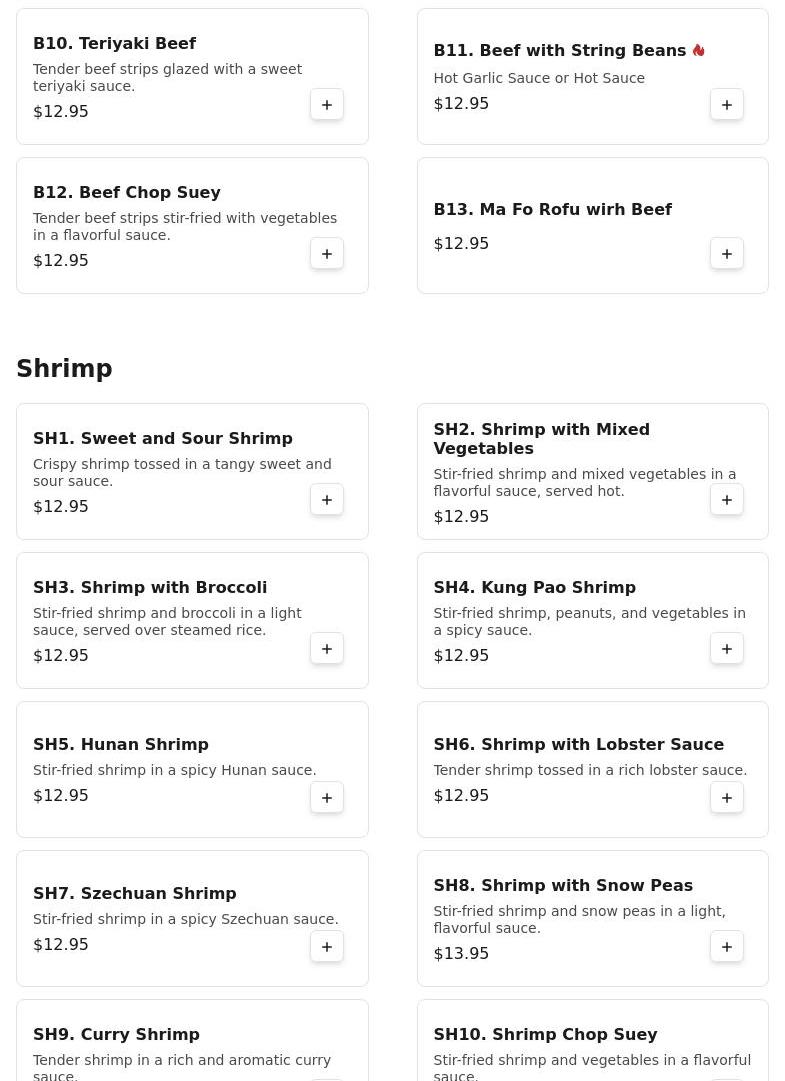Add B12 Beef Chop Suey to order
Image resolution: width=785 pixels, height=1081 pixels.
[327, 254]
